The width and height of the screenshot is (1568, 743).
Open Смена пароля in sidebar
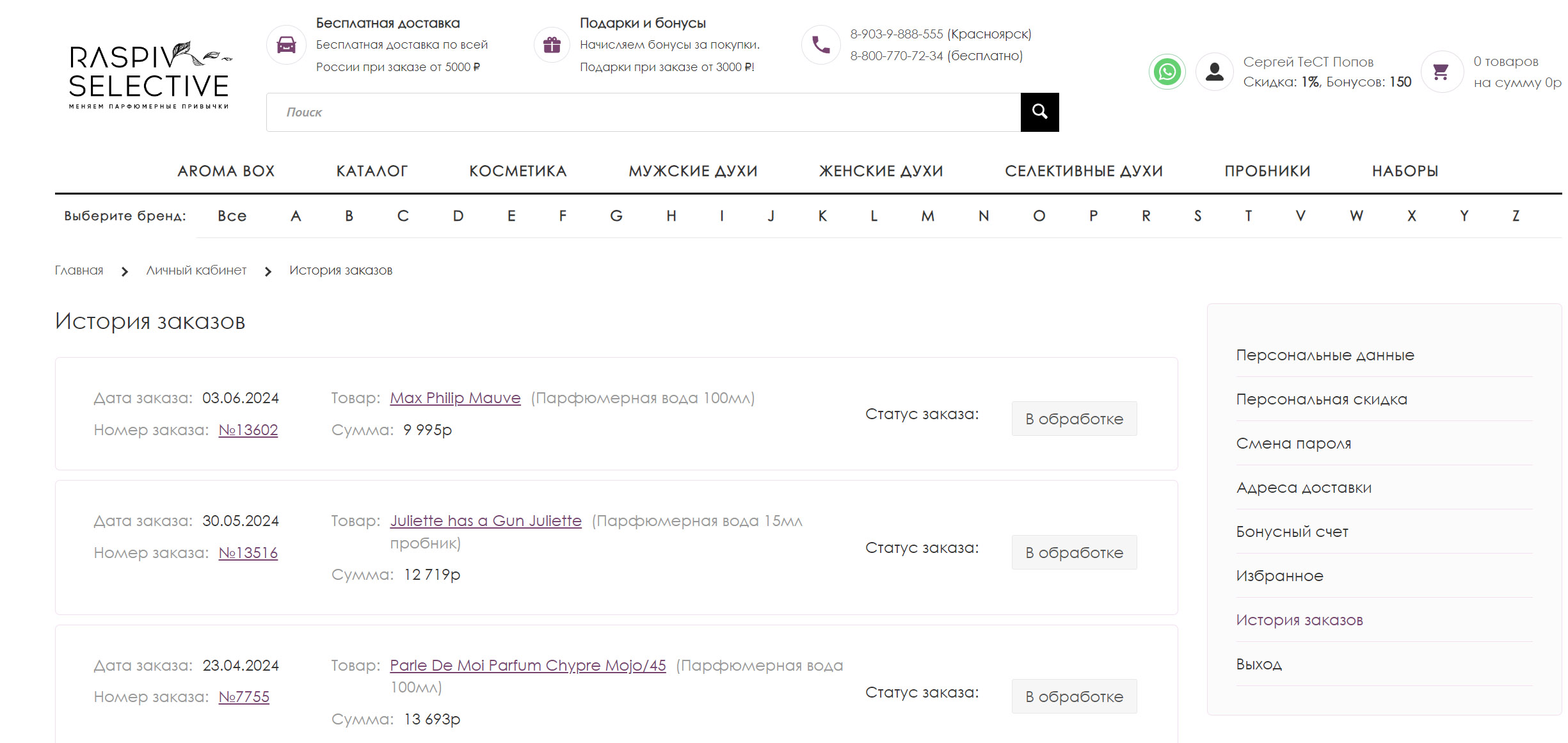tap(1293, 443)
